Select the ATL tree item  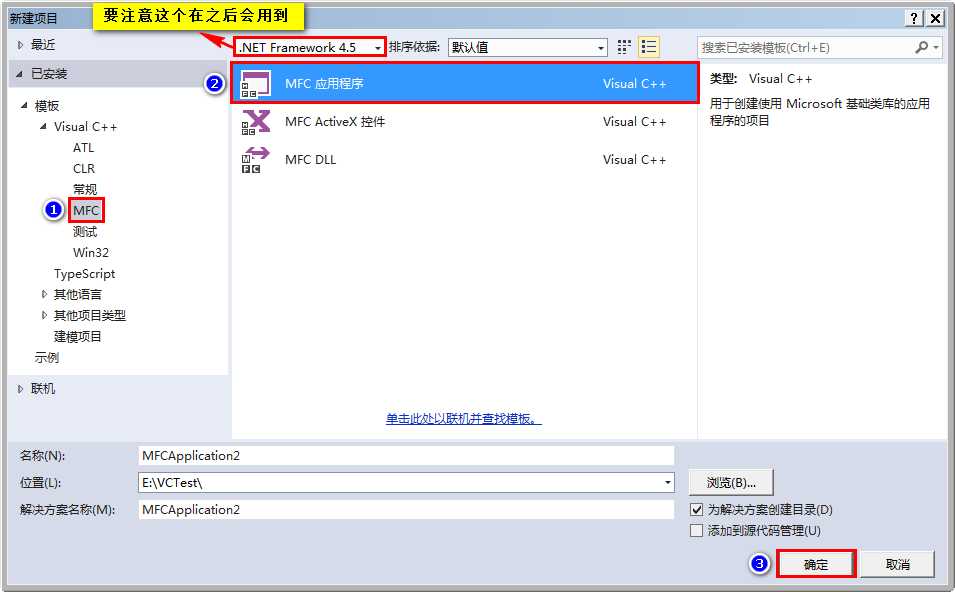[x=83, y=147]
